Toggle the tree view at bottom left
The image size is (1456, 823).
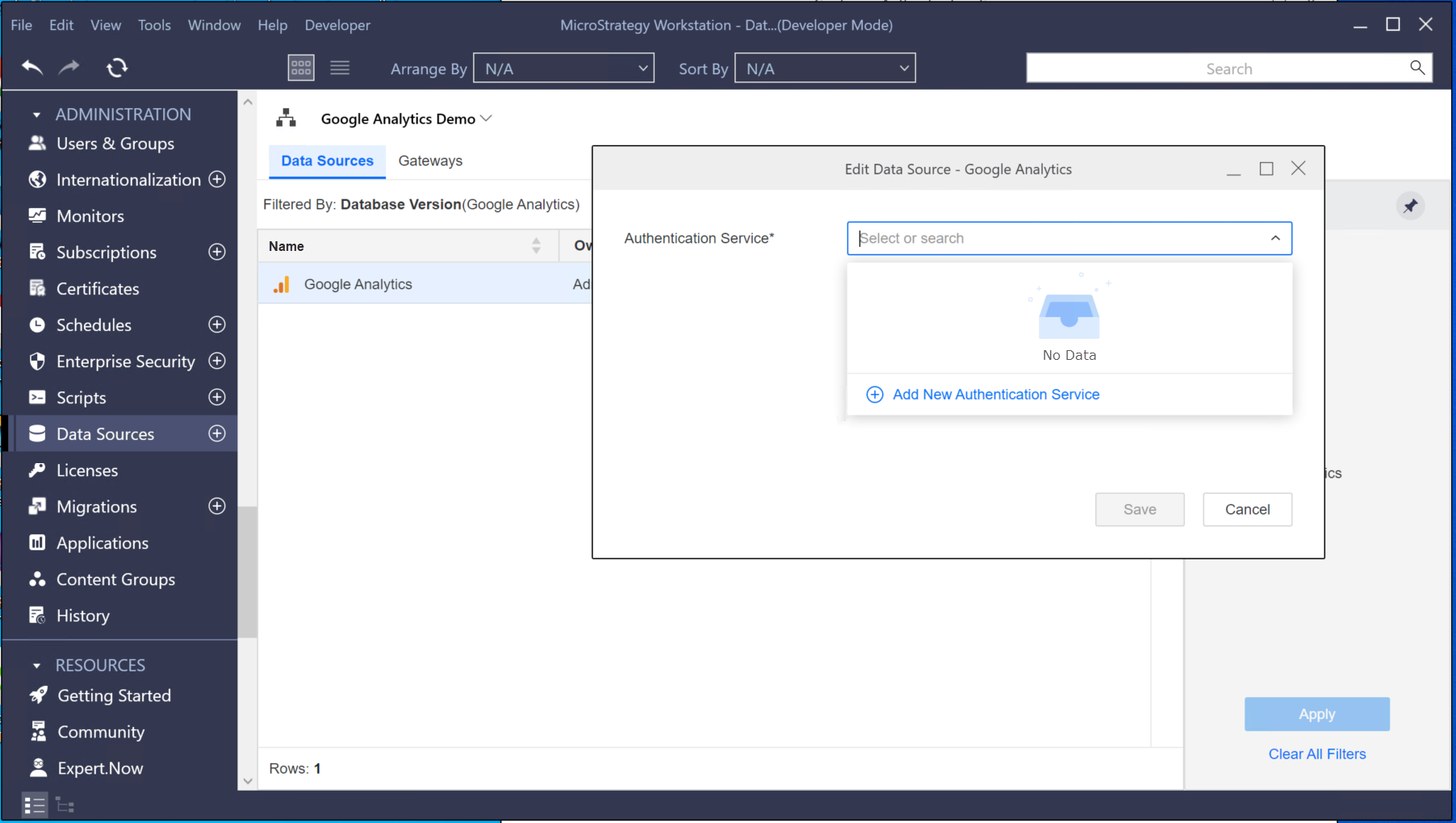65,805
